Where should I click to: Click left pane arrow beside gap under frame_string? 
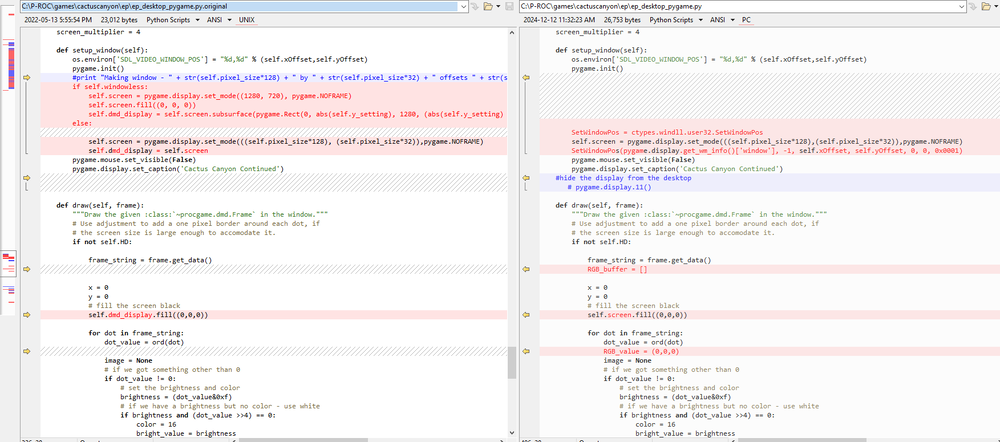pos(27,269)
